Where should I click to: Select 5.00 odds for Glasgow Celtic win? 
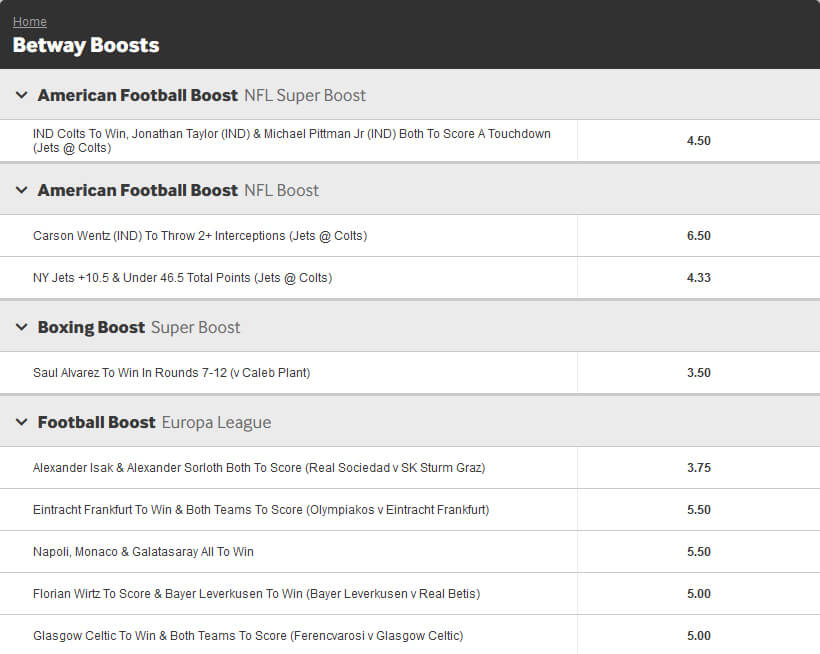click(699, 636)
